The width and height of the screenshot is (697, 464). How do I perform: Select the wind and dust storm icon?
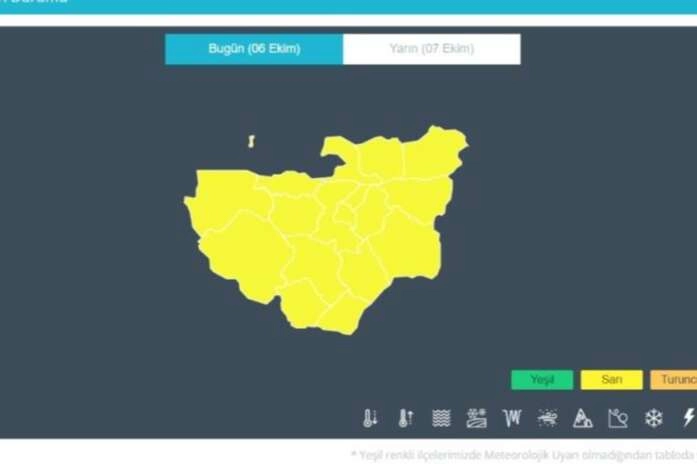tap(547, 418)
